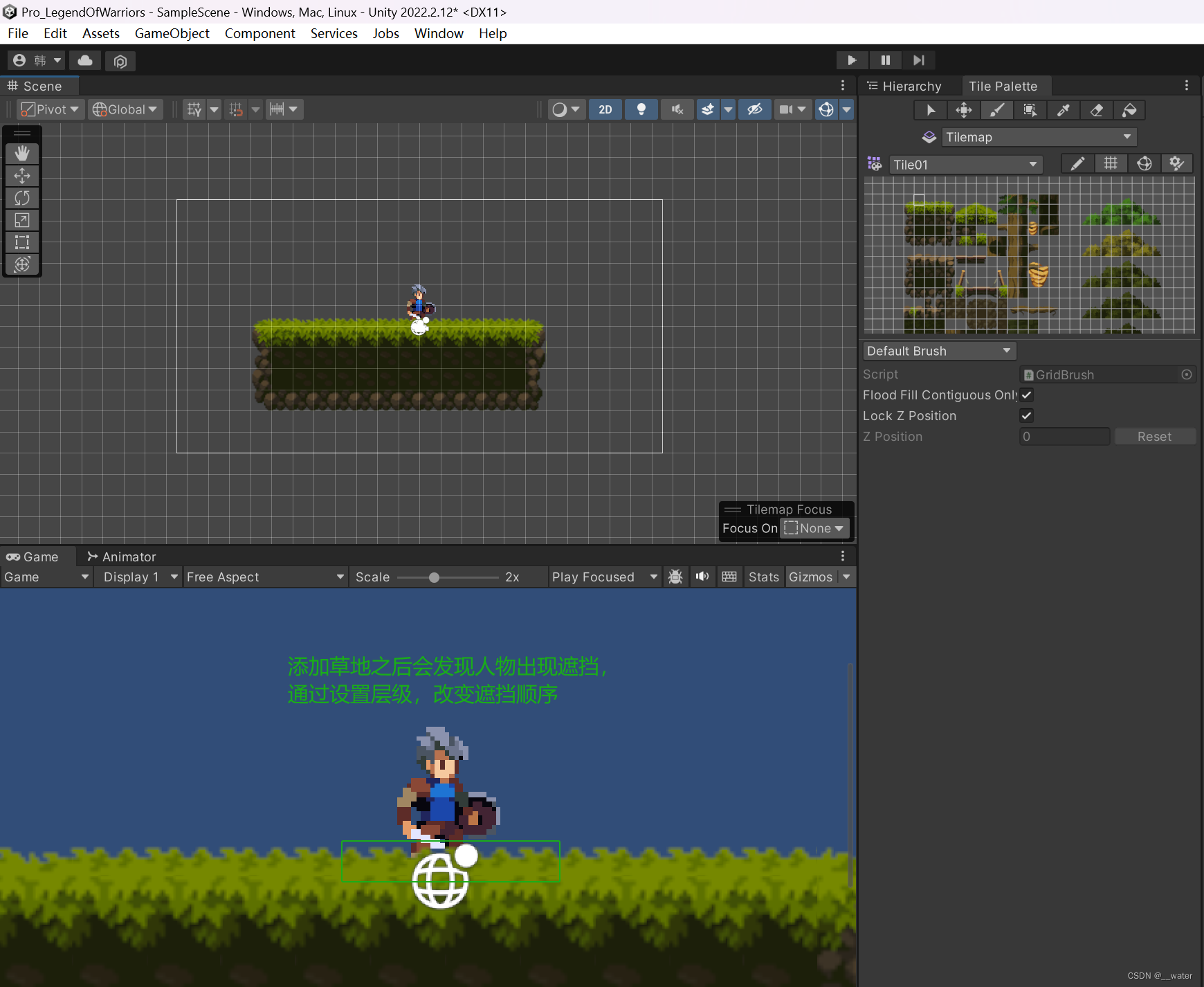Viewport: 1204px width, 987px height.
Task: Switch to the Animator tab
Action: 122,556
